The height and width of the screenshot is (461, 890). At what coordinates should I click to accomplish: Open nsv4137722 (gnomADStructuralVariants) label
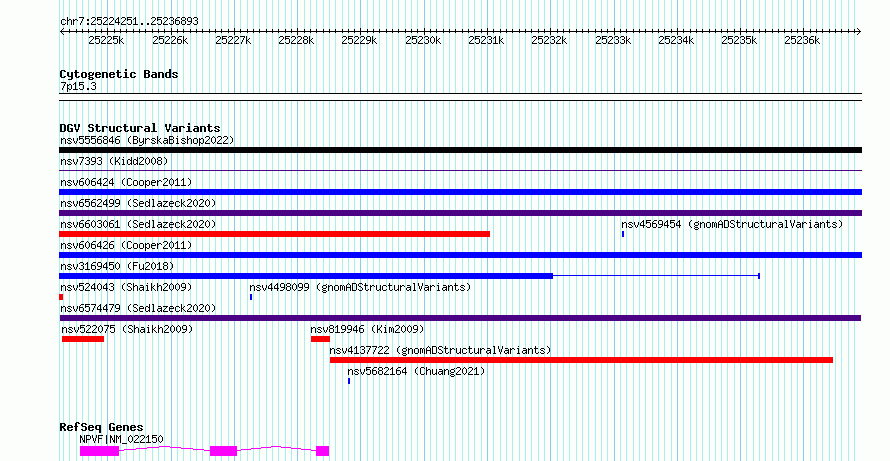(x=440, y=350)
